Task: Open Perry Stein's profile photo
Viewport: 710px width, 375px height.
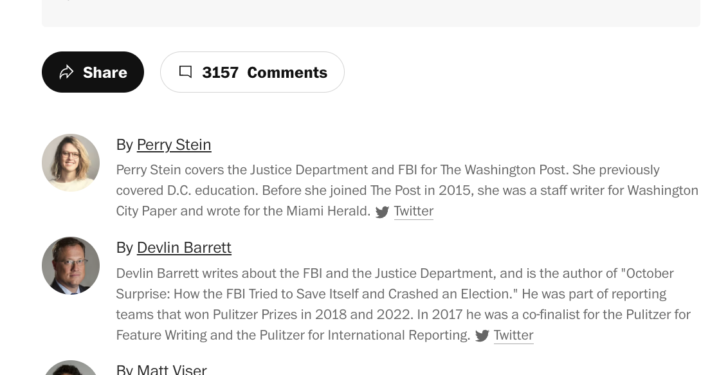Action: pyautogui.click(x=71, y=162)
